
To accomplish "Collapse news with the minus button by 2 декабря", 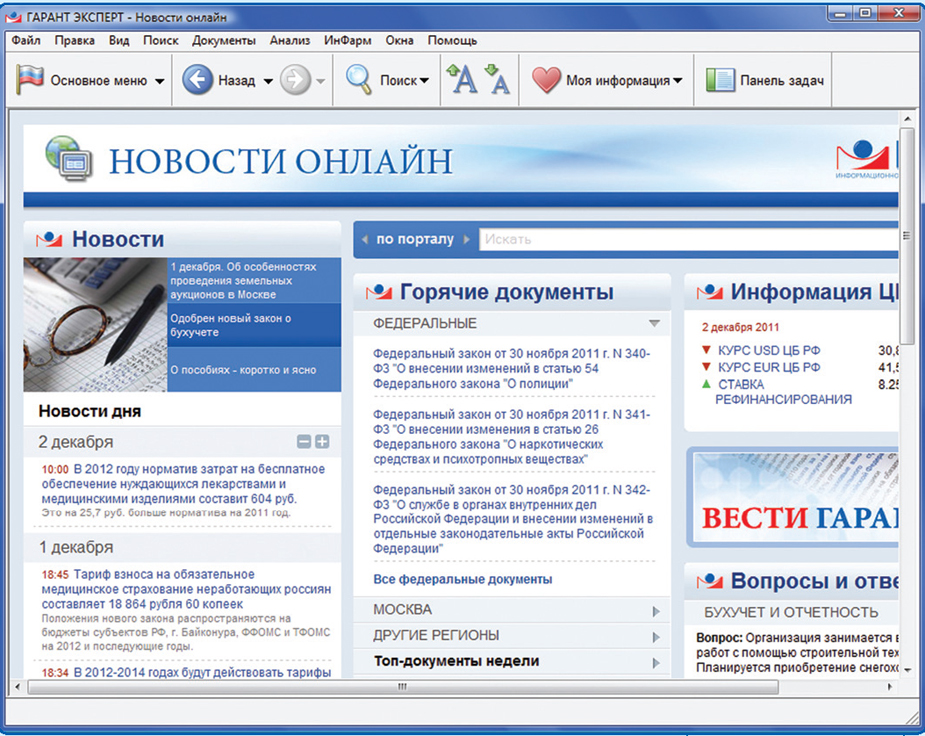I will coord(304,442).
